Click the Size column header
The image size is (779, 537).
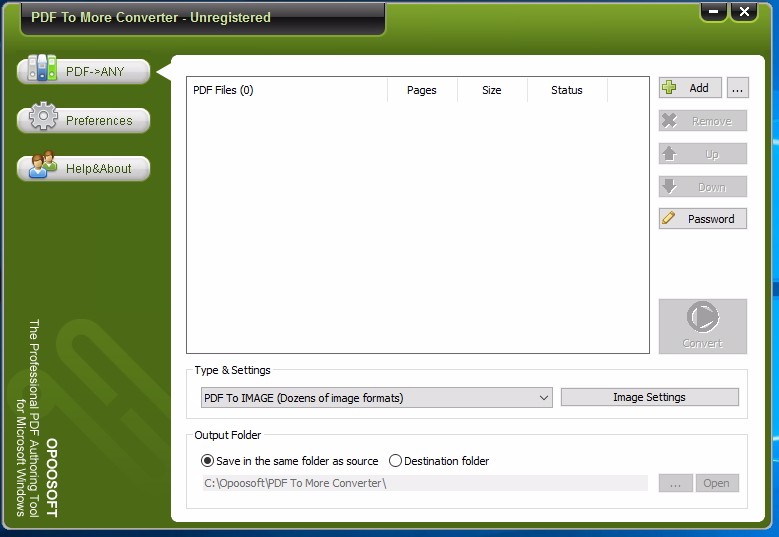[x=492, y=90]
